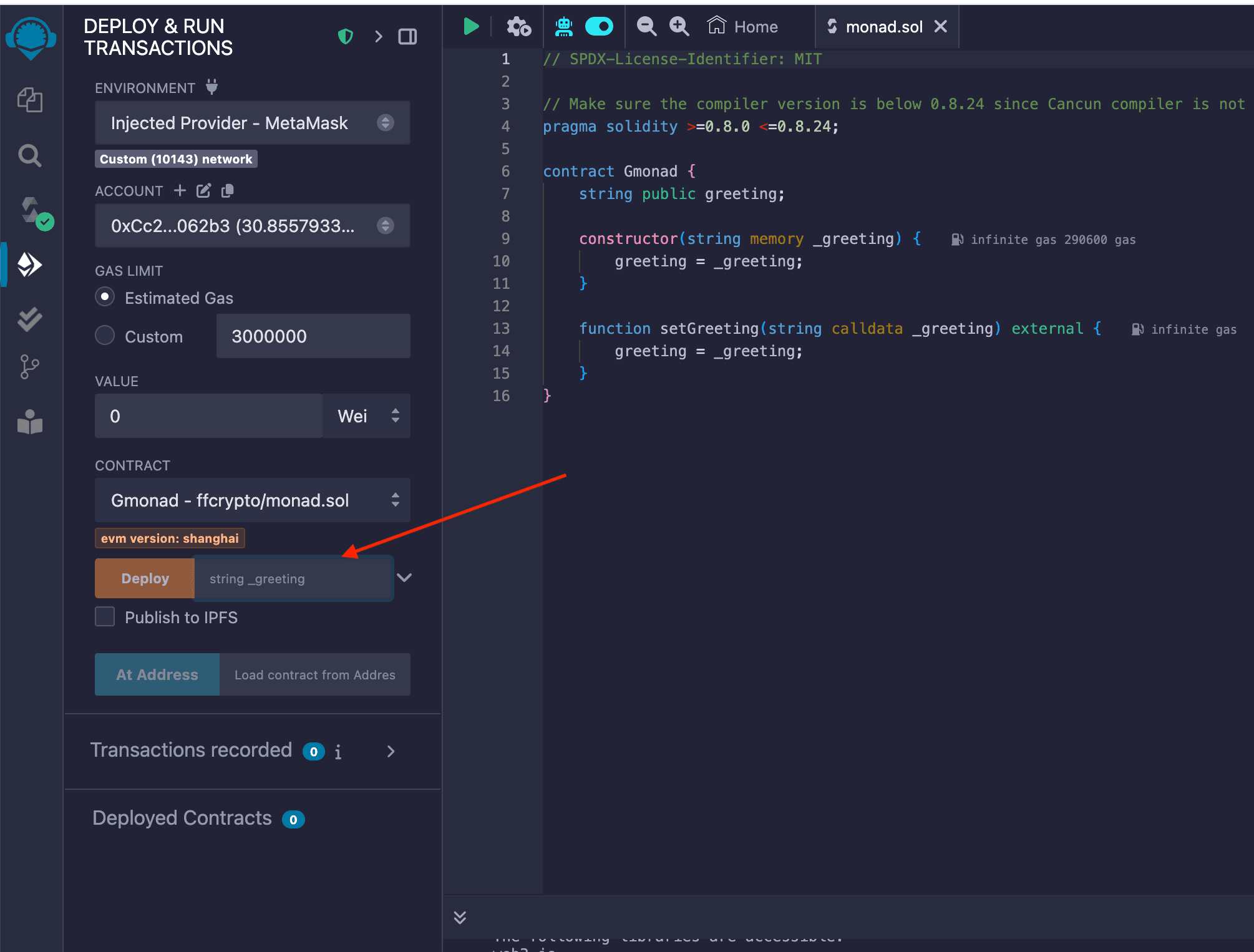Image resolution: width=1254 pixels, height=952 pixels.
Task: Click the Deployed Contracts count badge
Action: [293, 819]
